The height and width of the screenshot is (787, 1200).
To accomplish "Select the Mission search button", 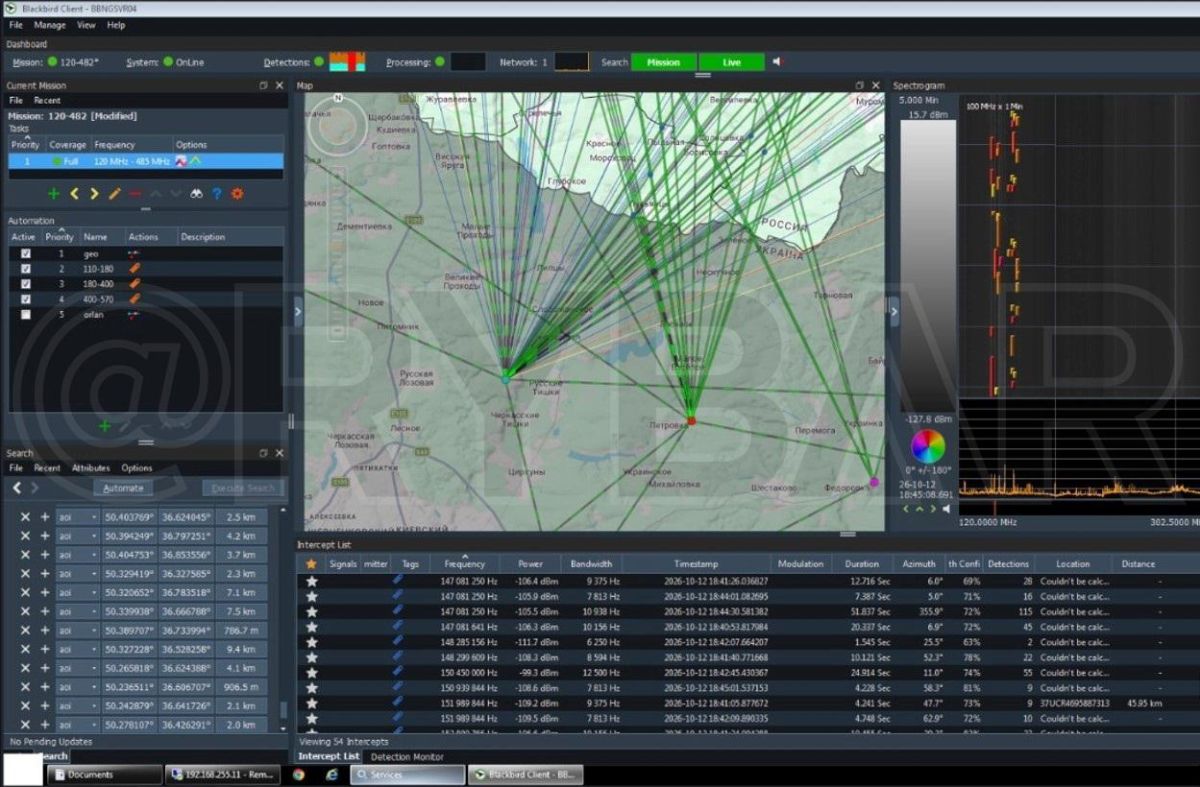I will pyautogui.click(x=664, y=62).
